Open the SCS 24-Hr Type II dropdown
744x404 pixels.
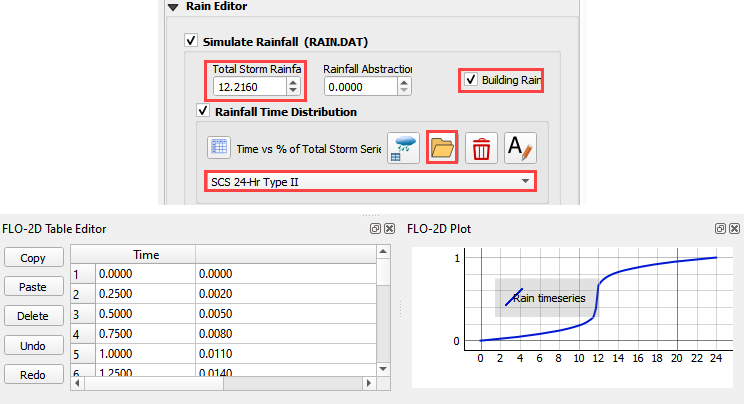pos(369,181)
